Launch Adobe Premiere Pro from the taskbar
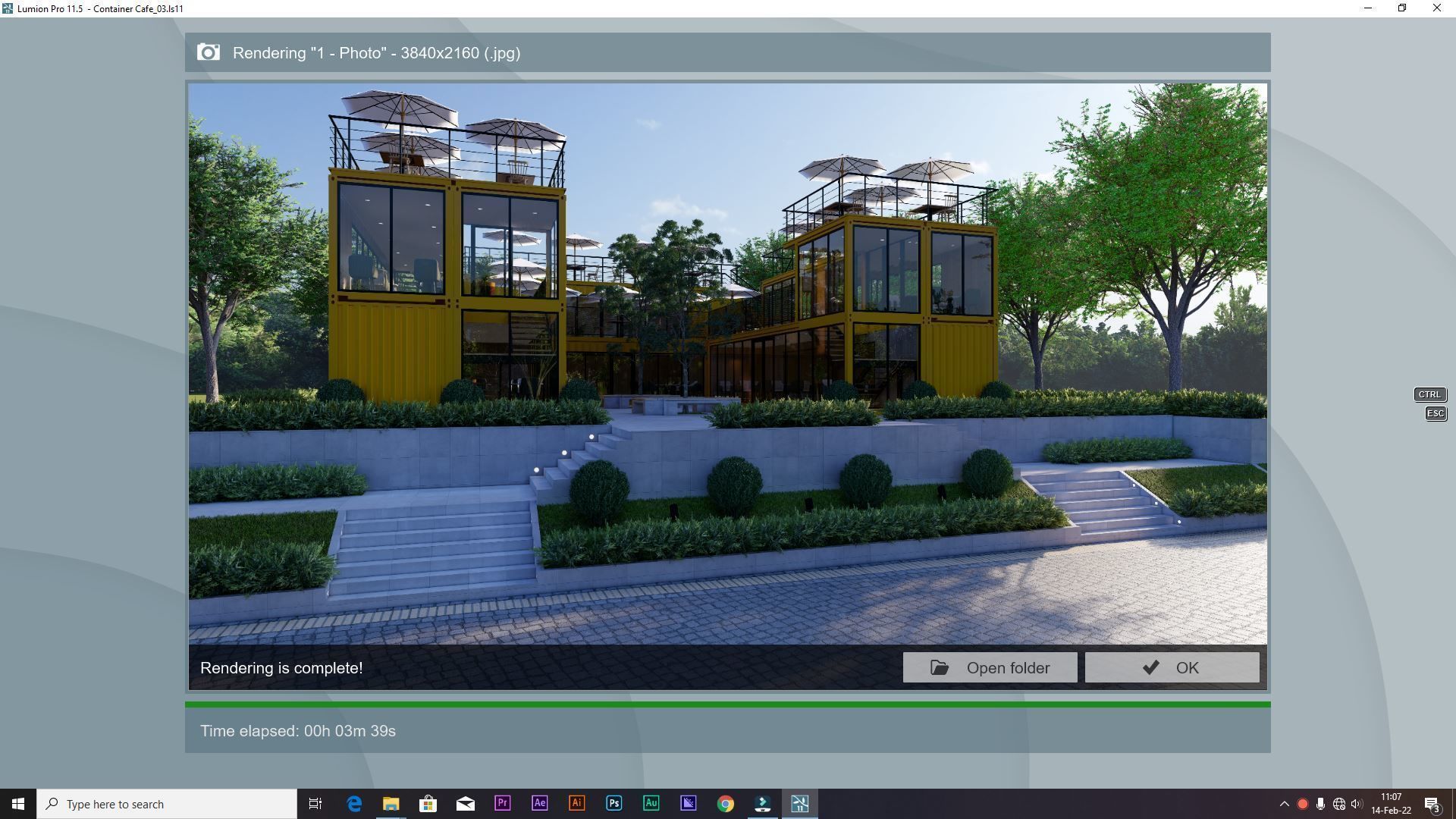 tap(503, 804)
